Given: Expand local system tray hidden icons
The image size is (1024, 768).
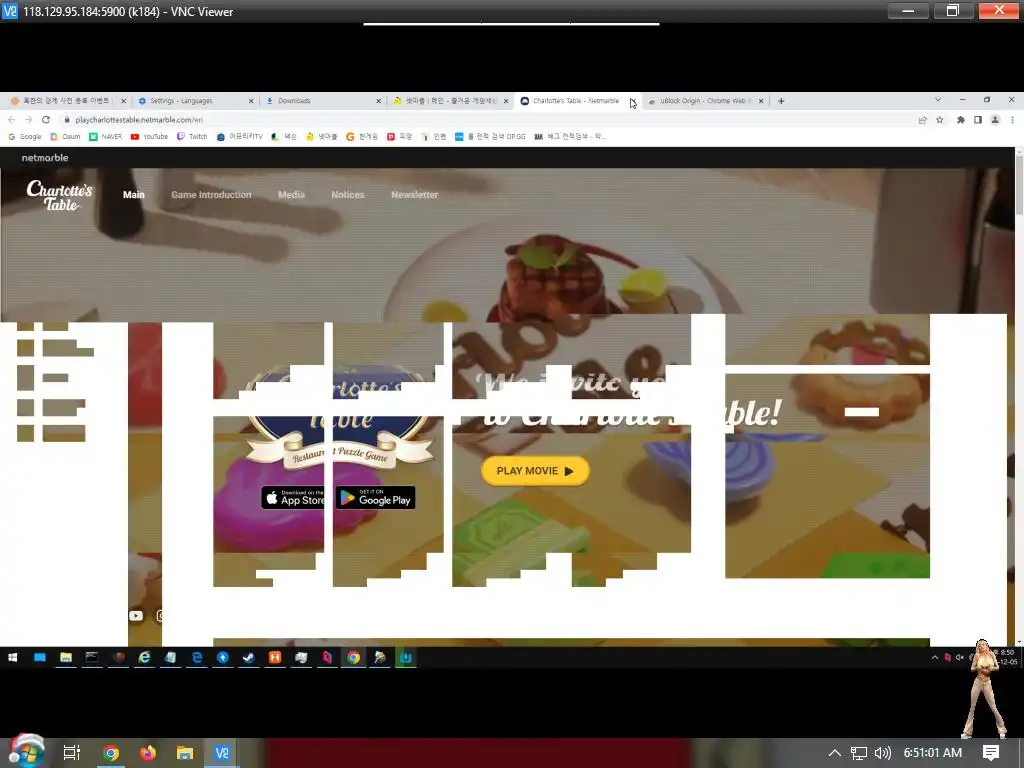Looking at the screenshot, I should pos(835,753).
